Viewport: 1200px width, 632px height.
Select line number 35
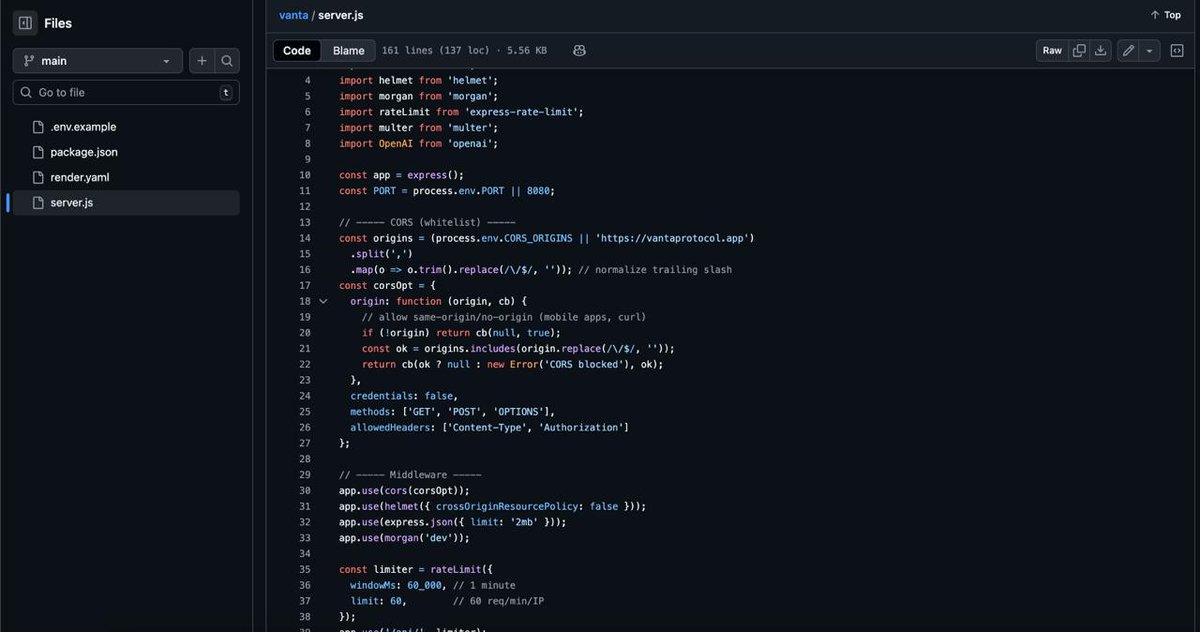click(x=304, y=569)
